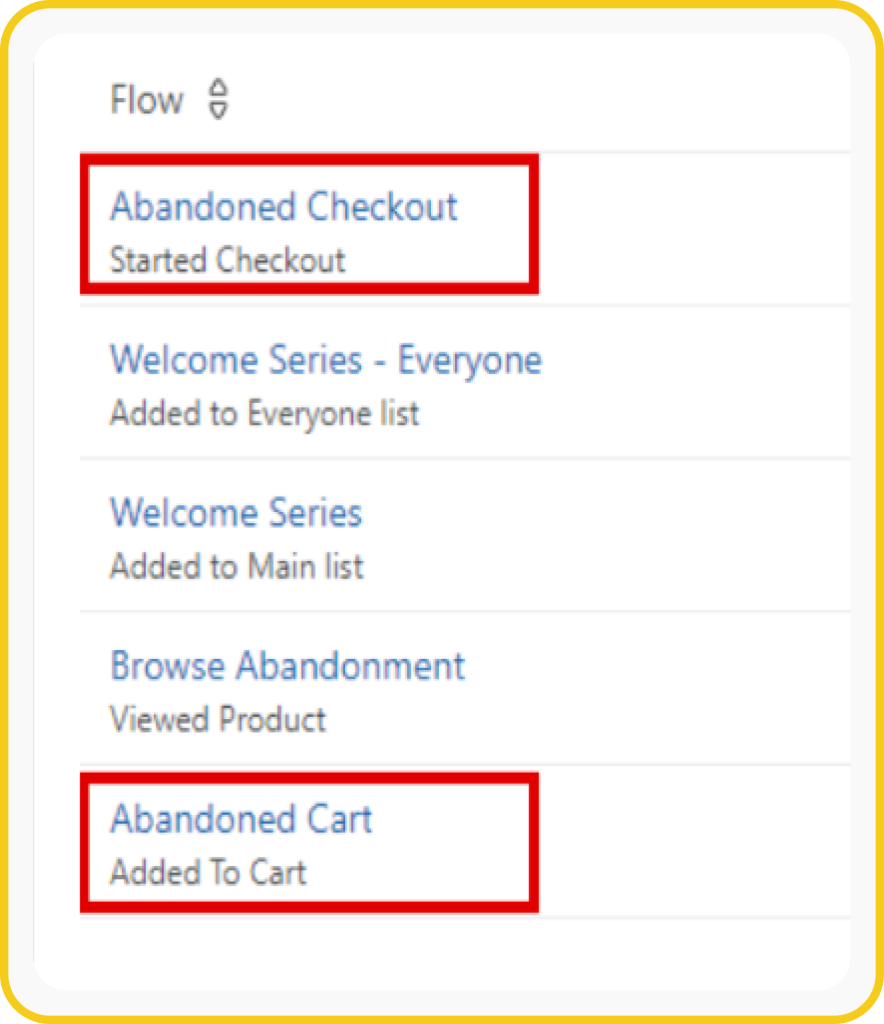Screen dimensions: 884x1024
Task: Open the Browse Abandonment flow
Action: tap(287, 666)
